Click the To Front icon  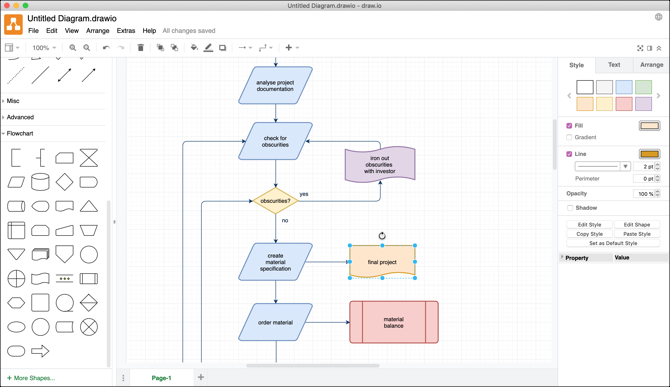click(160, 48)
